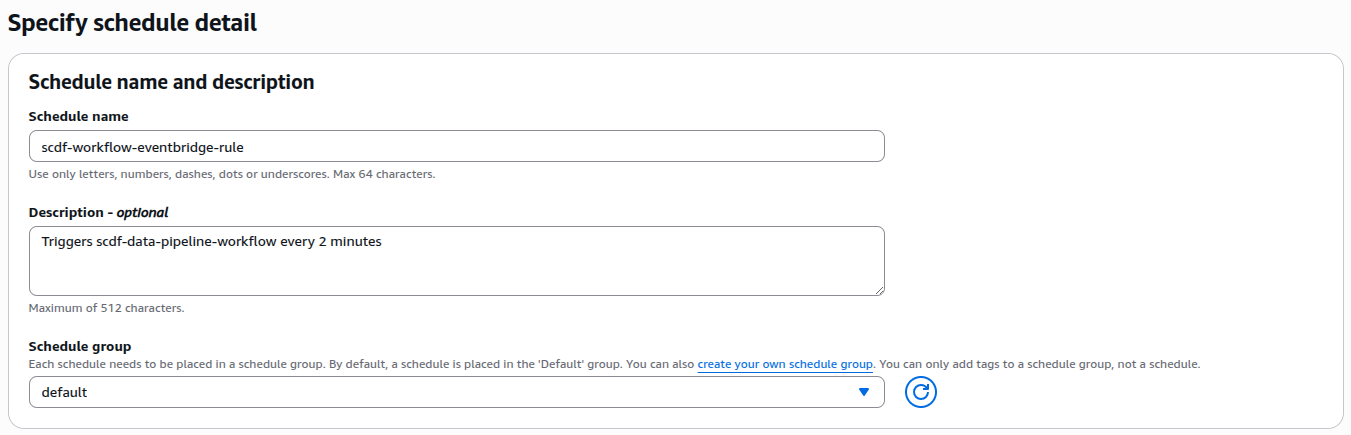
Task: Place cursor in 'scdf-workflow-eventbridge-rule' text
Action: point(142,146)
